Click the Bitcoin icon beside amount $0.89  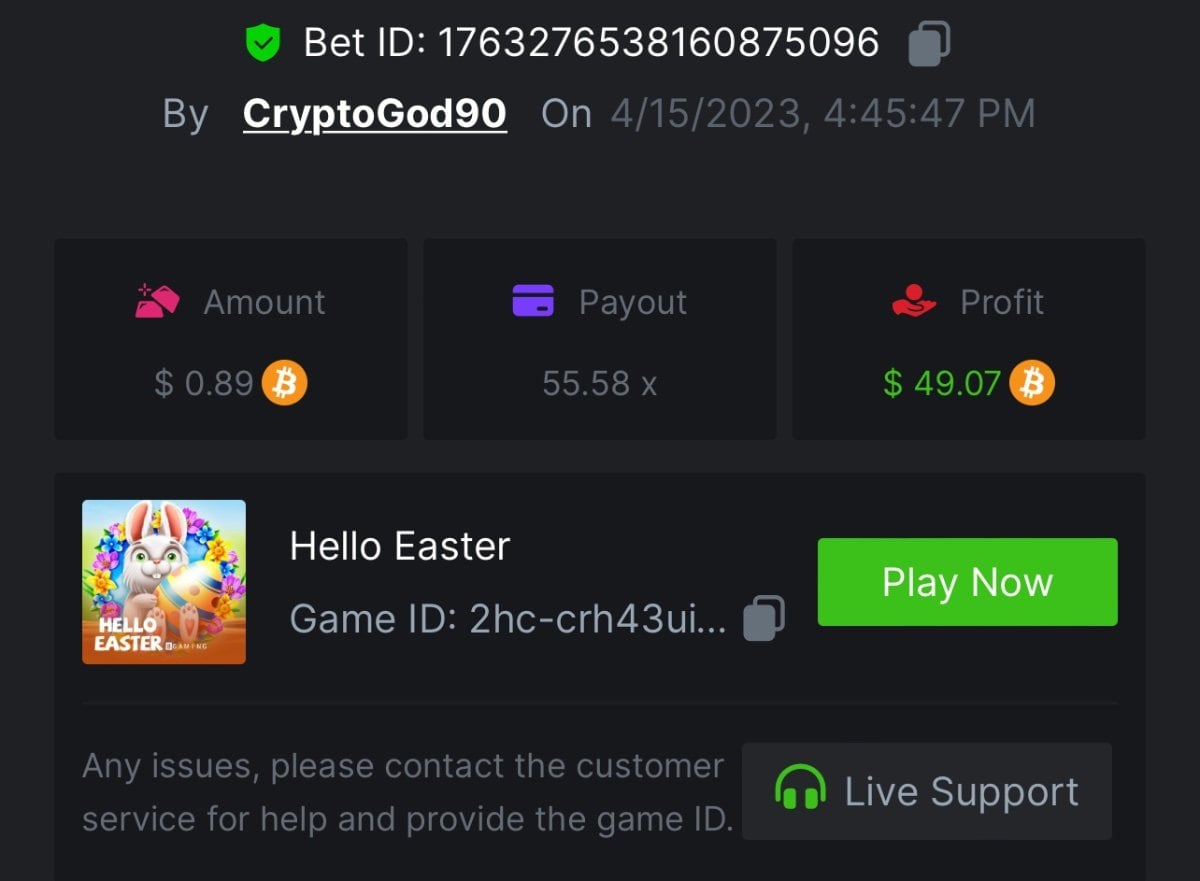pos(284,383)
